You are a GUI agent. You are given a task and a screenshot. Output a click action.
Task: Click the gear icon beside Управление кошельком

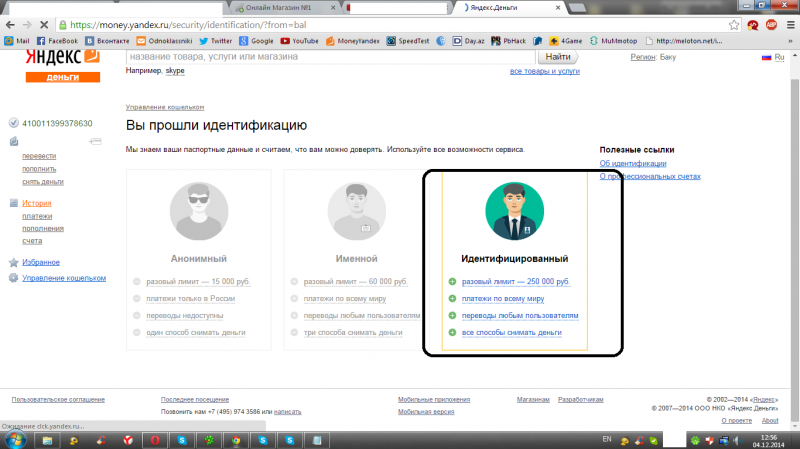pyautogui.click(x=14, y=278)
